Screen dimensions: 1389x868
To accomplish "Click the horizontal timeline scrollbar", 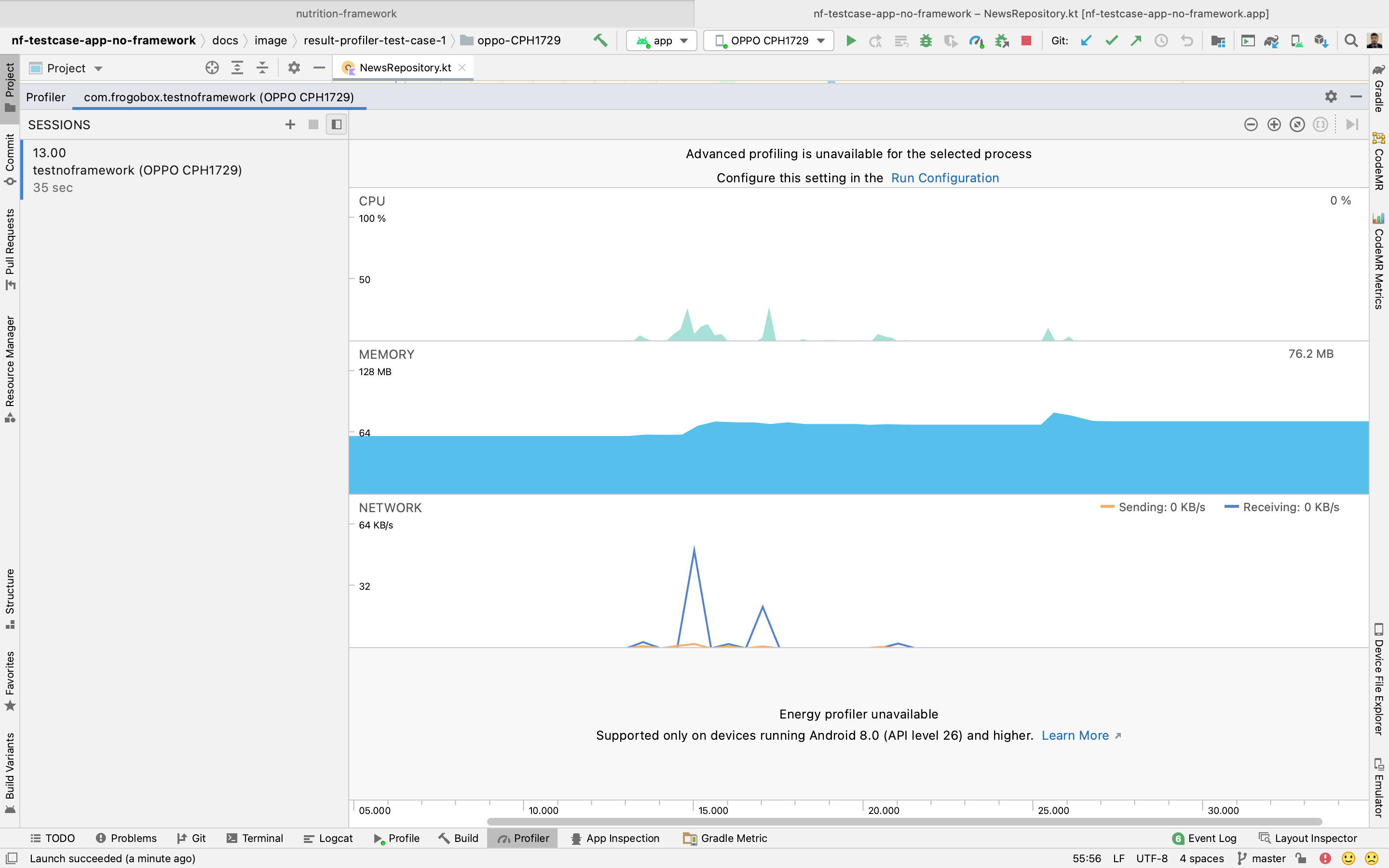I will pyautogui.click(x=904, y=822).
